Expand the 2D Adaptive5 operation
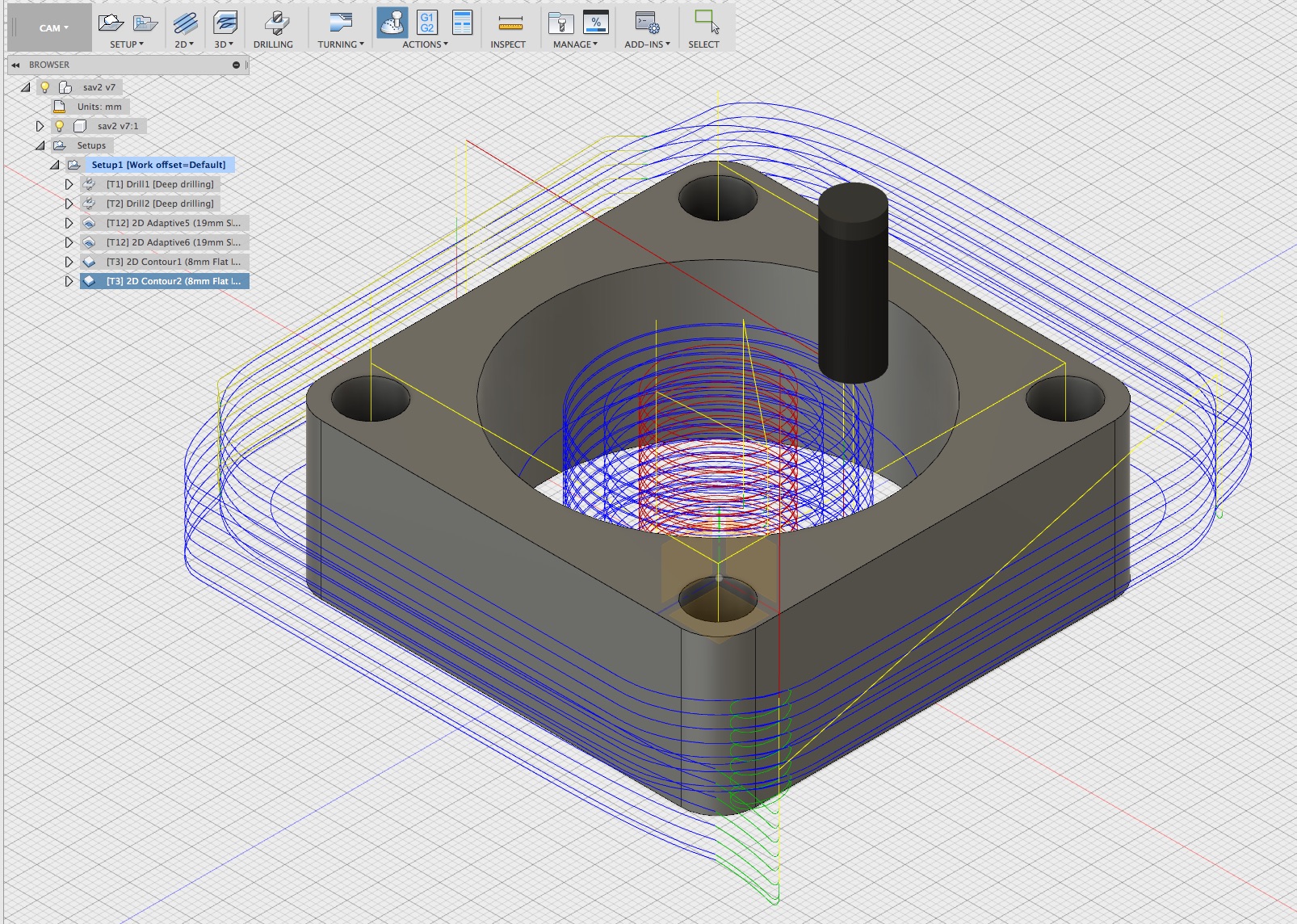 coord(69,223)
